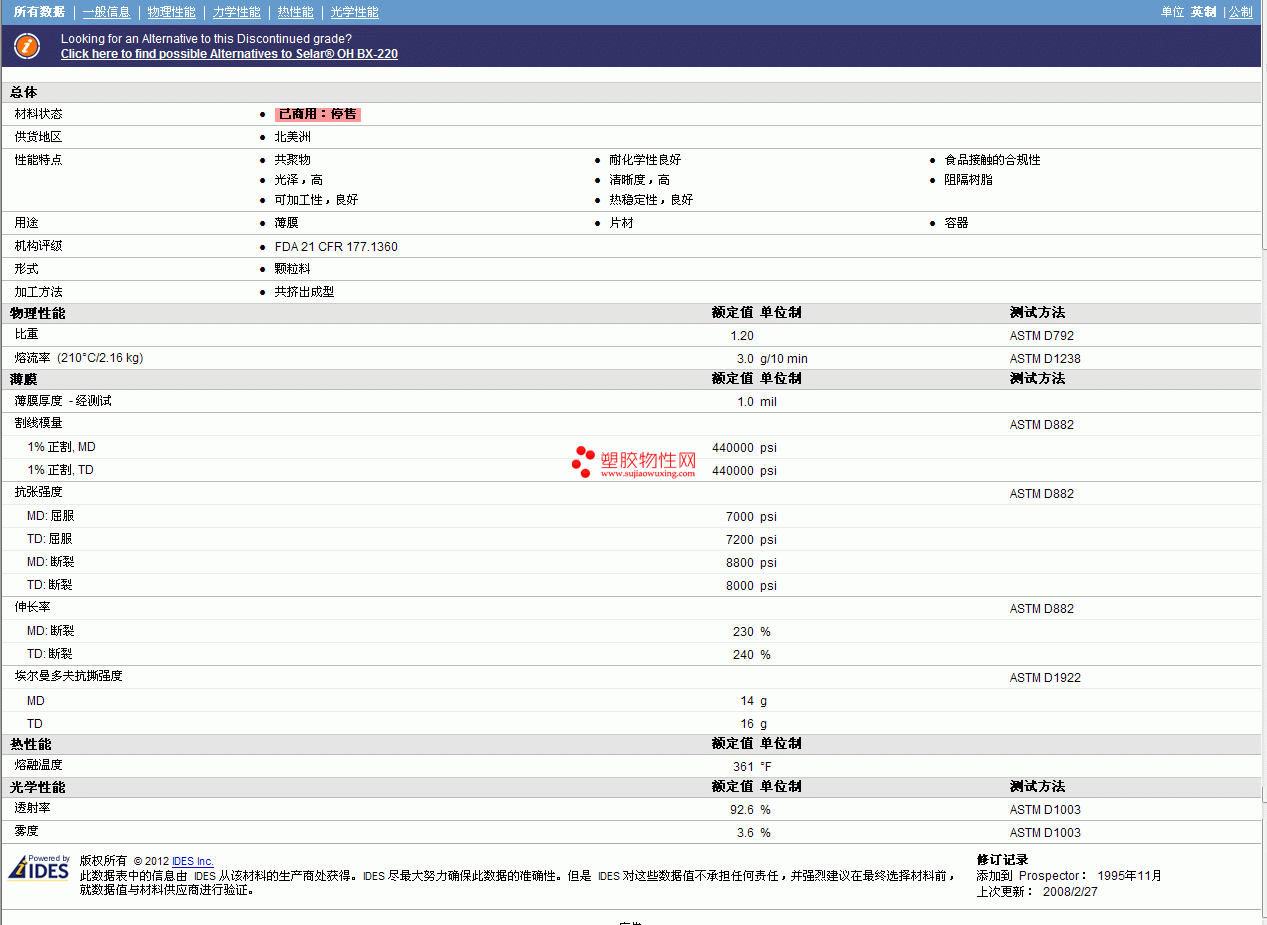
Task: Click the elongation value 230
Action: [743, 632]
